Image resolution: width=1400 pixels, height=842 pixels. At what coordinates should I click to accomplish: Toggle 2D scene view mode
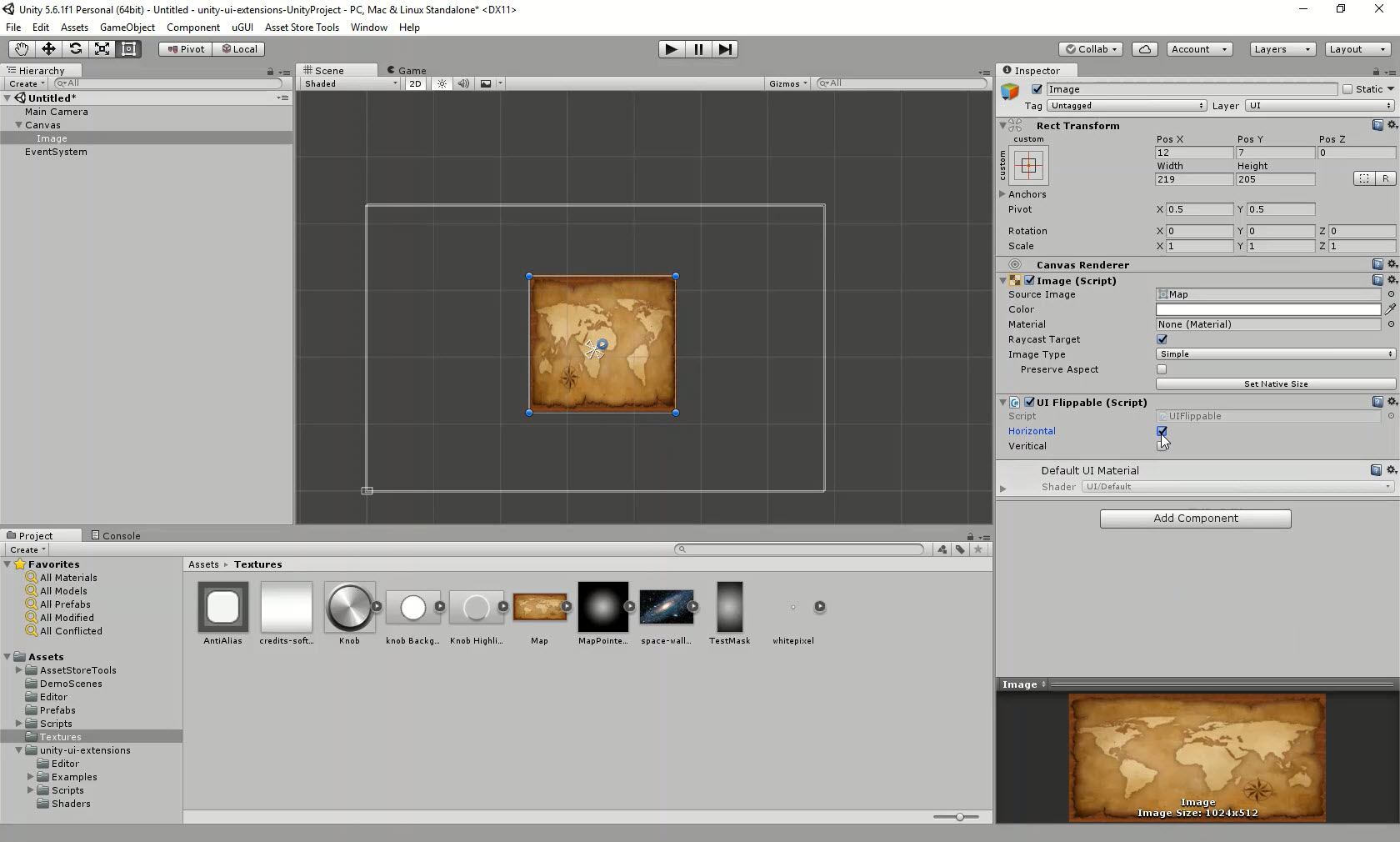tap(415, 83)
